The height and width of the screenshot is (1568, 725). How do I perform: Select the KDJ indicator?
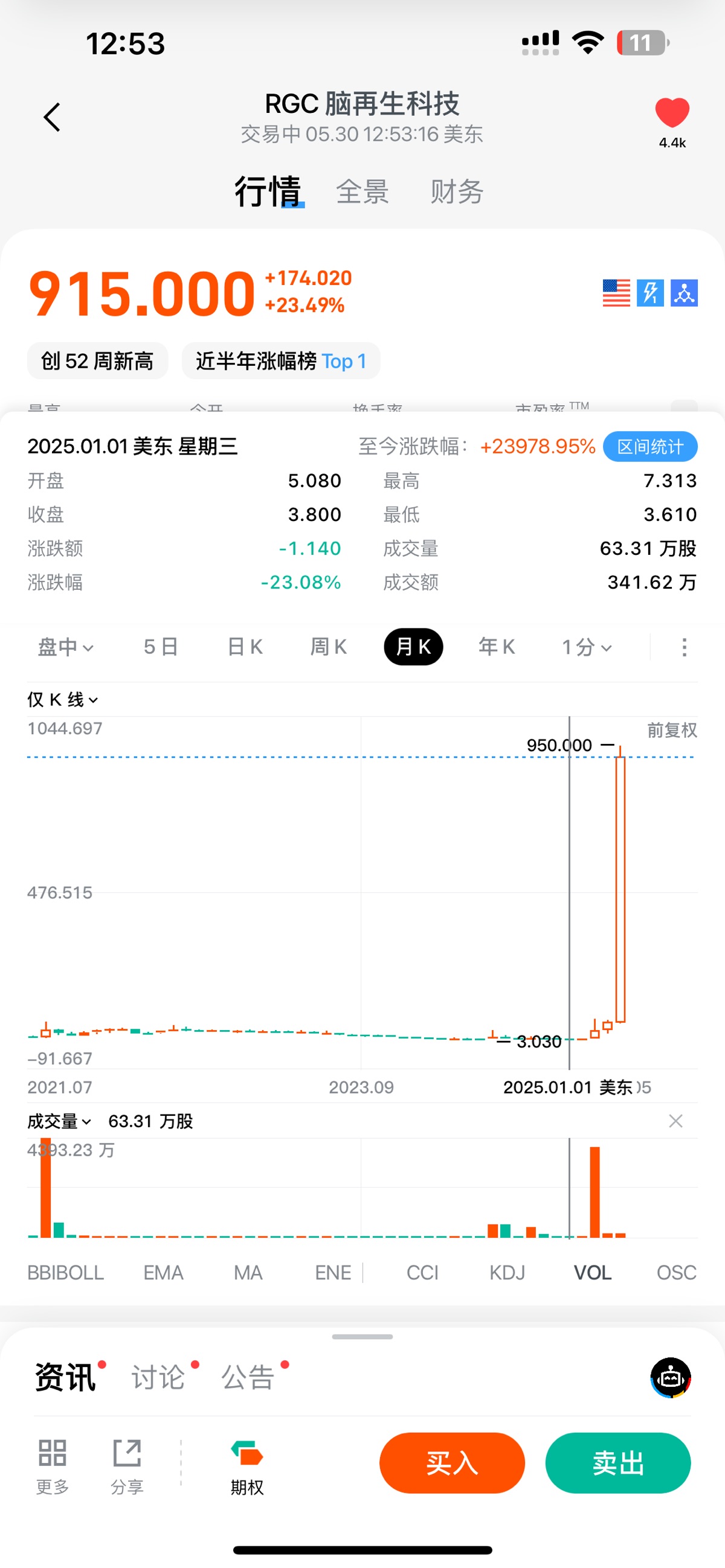[x=507, y=1272]
